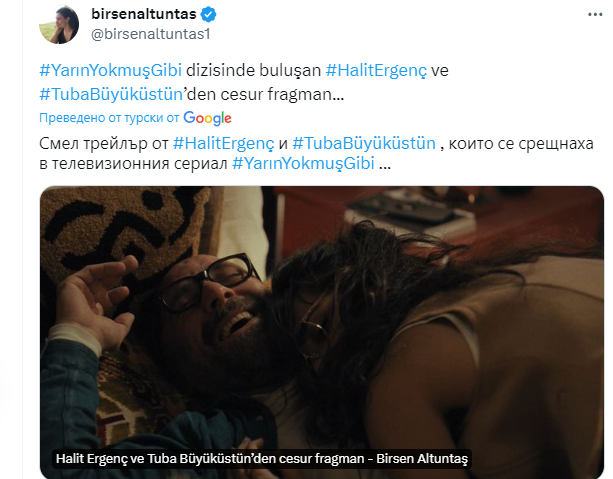
Task: Click the 'Смел трейлър от' translated text
Action: pos(104,144)
